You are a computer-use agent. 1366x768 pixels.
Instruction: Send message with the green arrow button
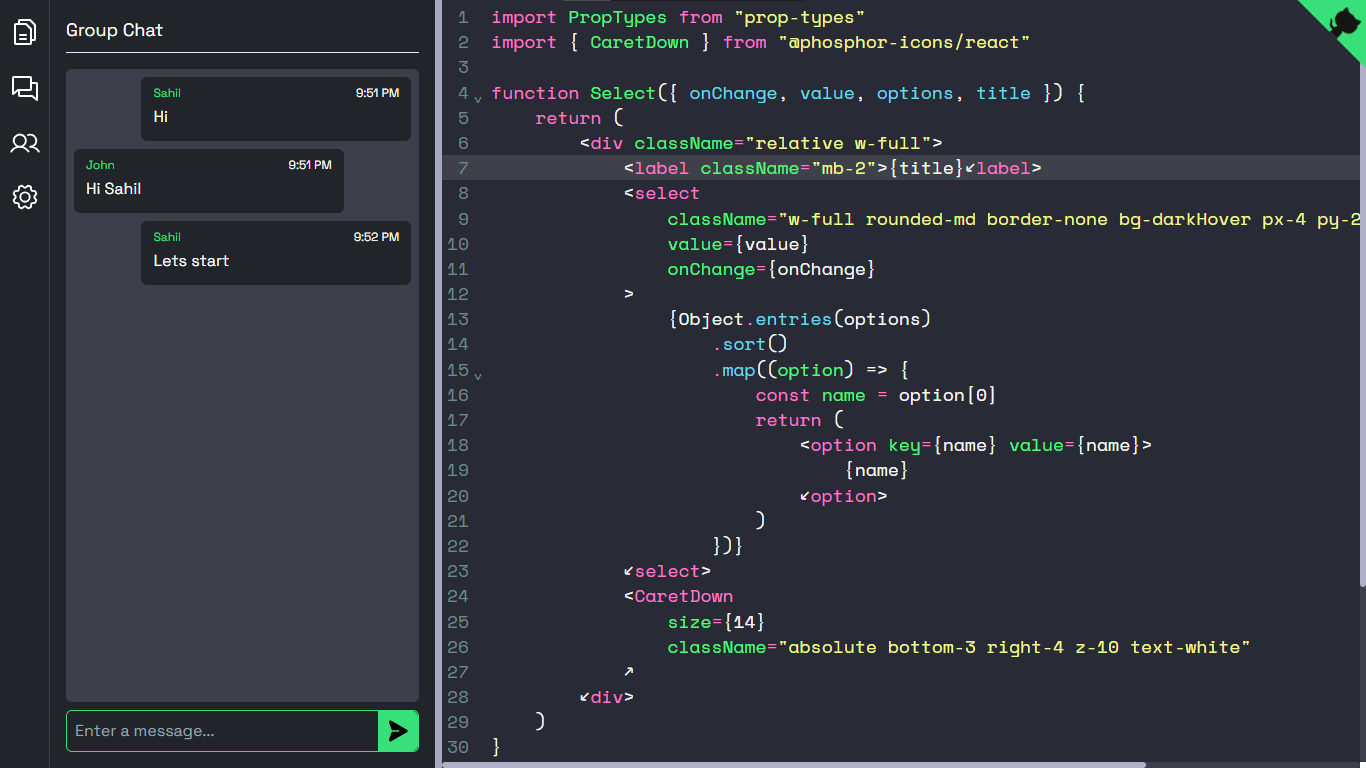pyautogui.click(x=398, y=731)
